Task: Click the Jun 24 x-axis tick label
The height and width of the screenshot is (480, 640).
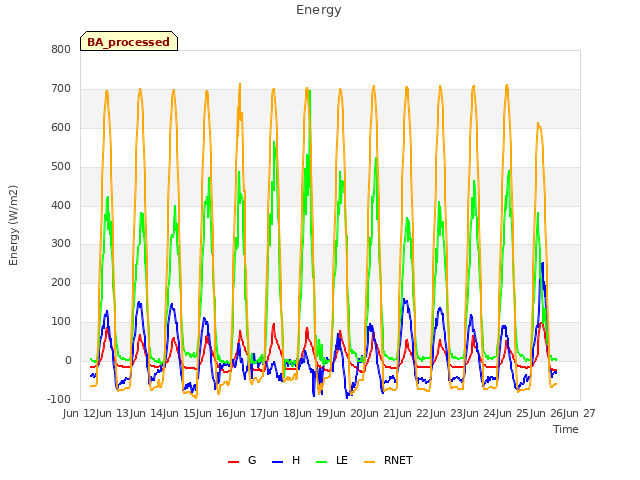Action: (480, 413)
